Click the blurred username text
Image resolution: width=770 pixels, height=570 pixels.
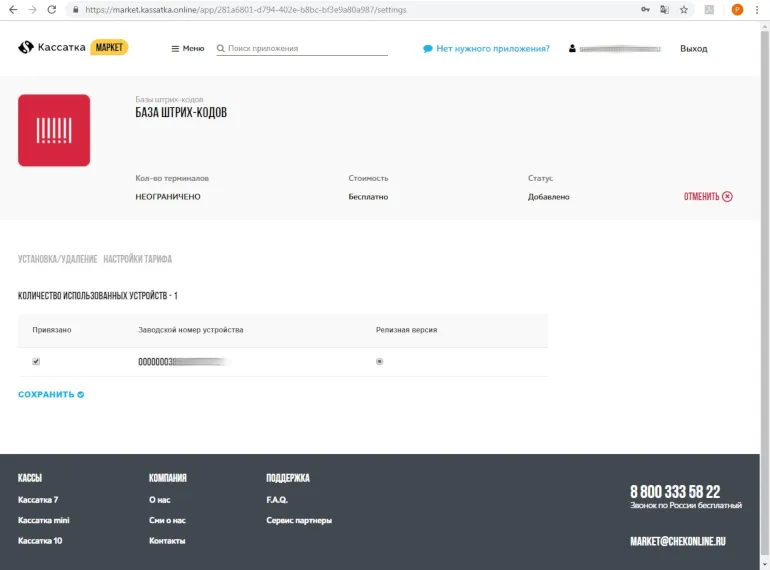click(620, 49)
